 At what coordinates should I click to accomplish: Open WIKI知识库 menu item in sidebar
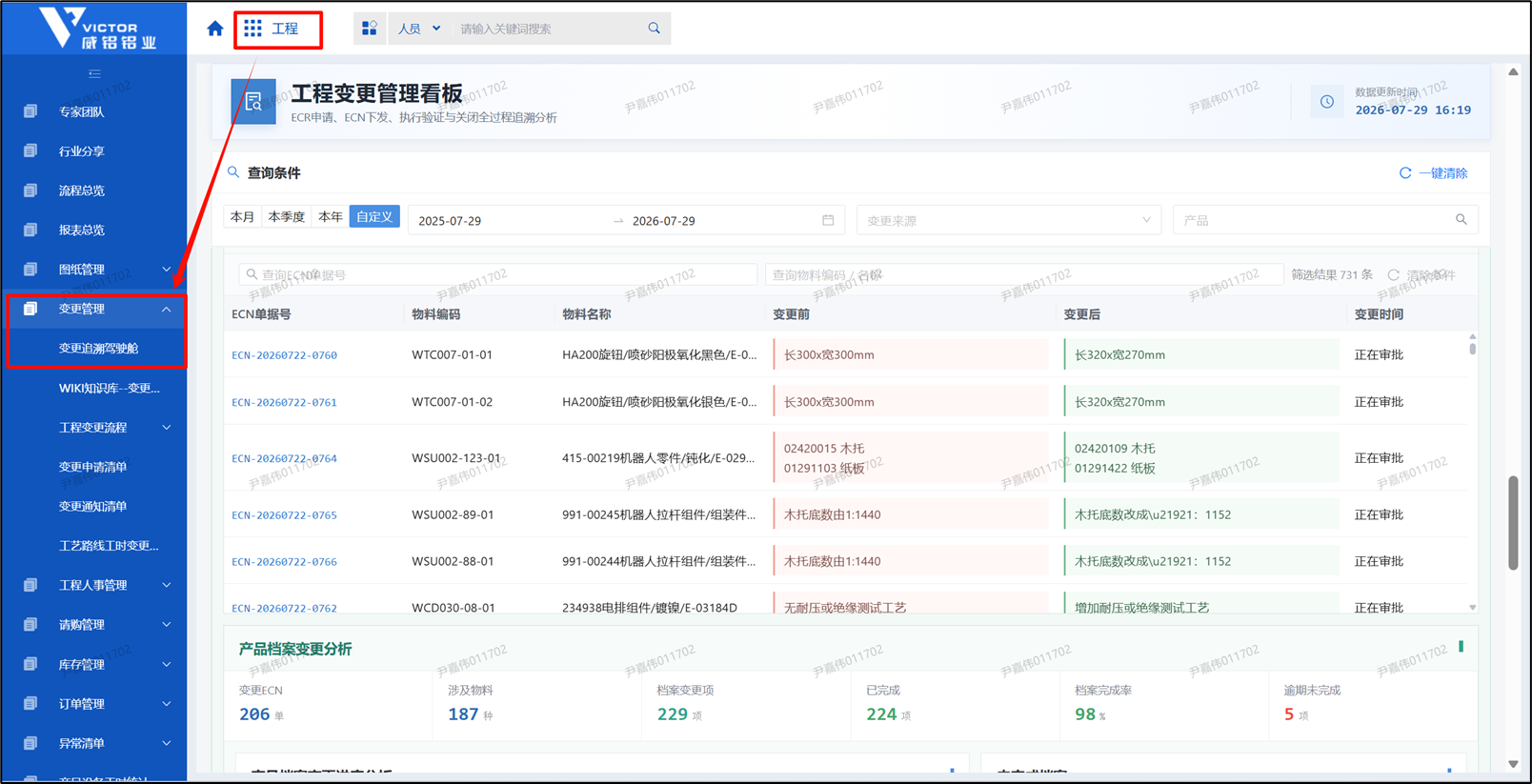coord(109,388)
